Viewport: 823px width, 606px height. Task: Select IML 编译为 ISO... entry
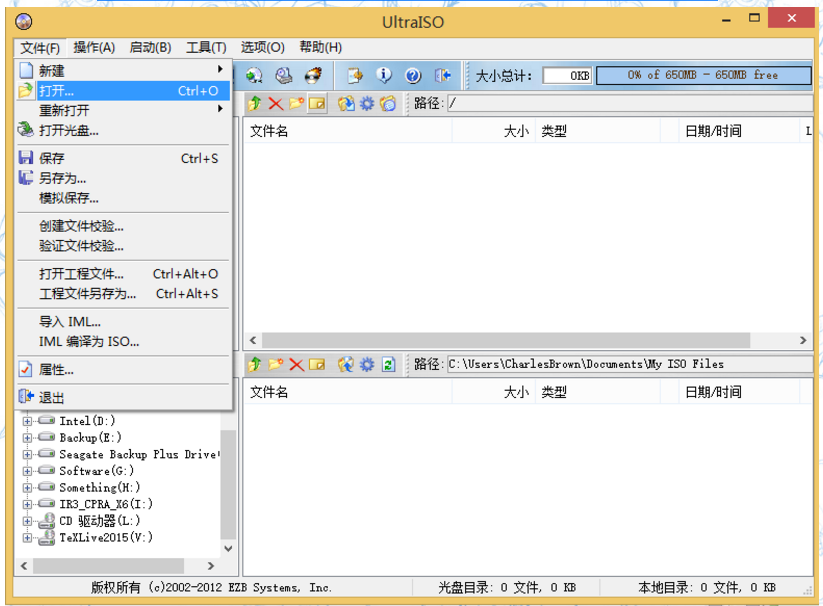point(123,342)
